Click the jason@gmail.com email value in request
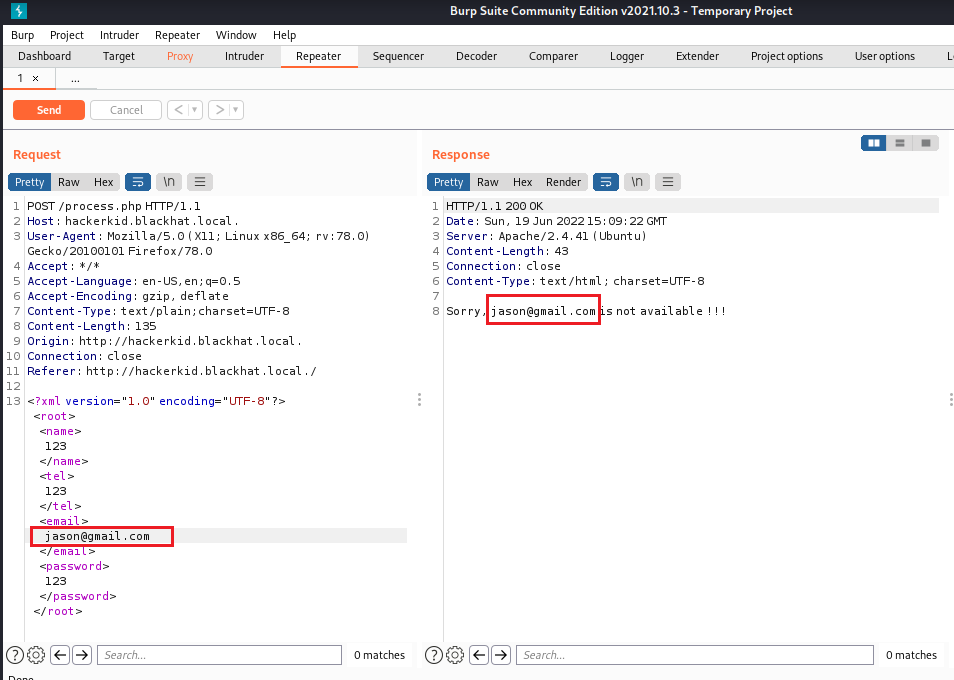 [97, 536]
